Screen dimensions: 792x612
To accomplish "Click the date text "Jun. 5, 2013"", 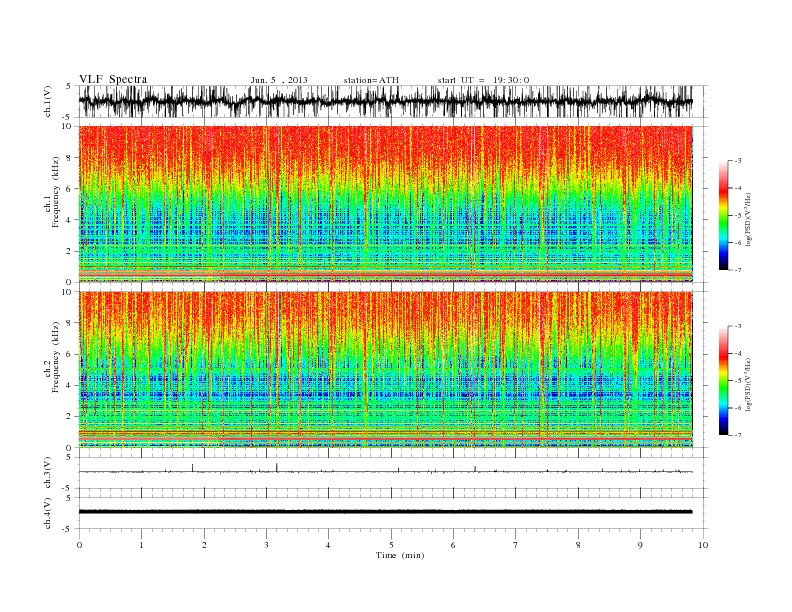I will pos(279,80).
